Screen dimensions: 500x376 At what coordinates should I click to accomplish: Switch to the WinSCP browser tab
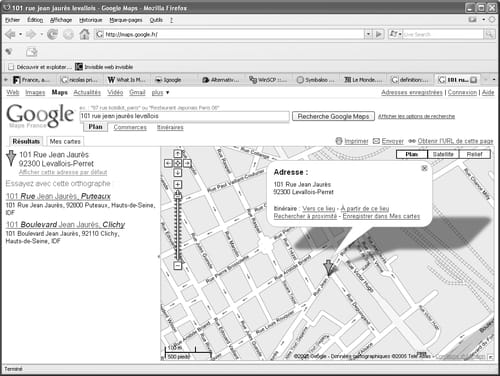tap(269, 80)
